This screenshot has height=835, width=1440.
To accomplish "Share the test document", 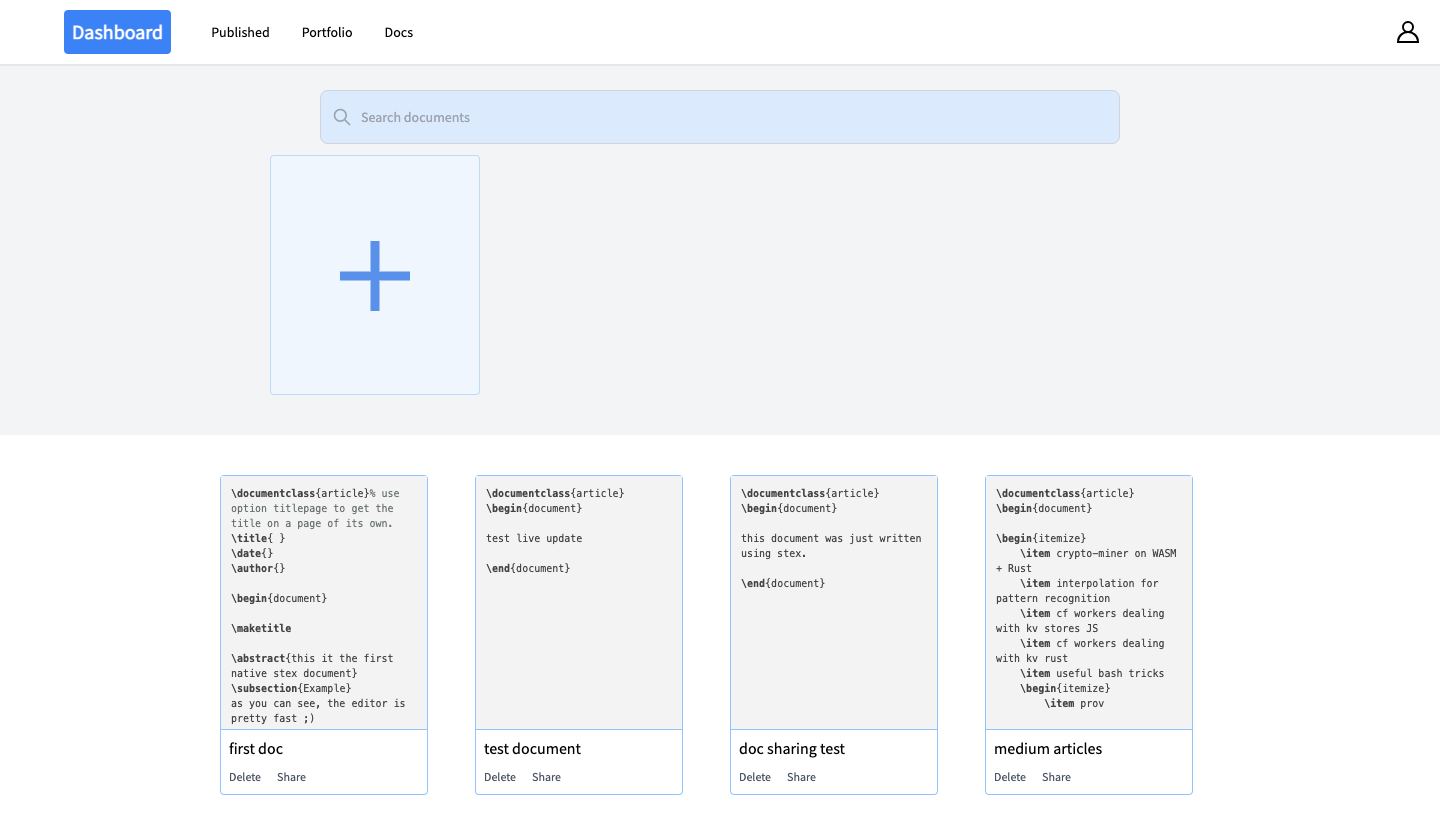I will point(546,777).
